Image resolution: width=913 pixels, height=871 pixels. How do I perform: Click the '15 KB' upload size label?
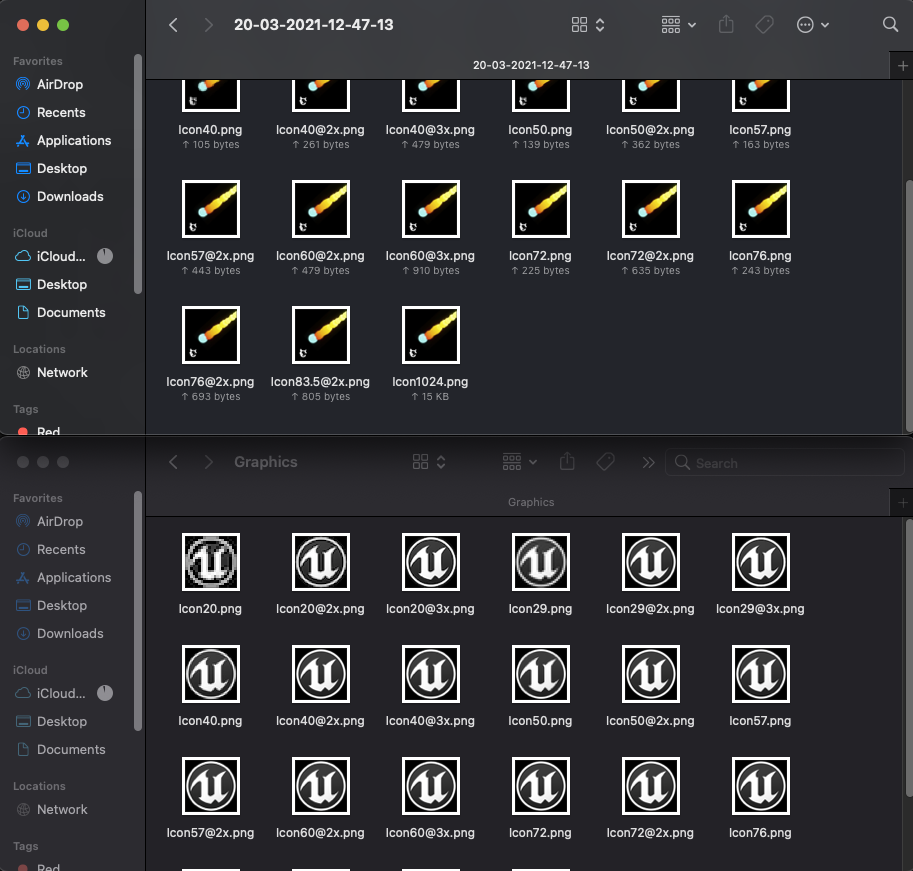click(430, 396)
